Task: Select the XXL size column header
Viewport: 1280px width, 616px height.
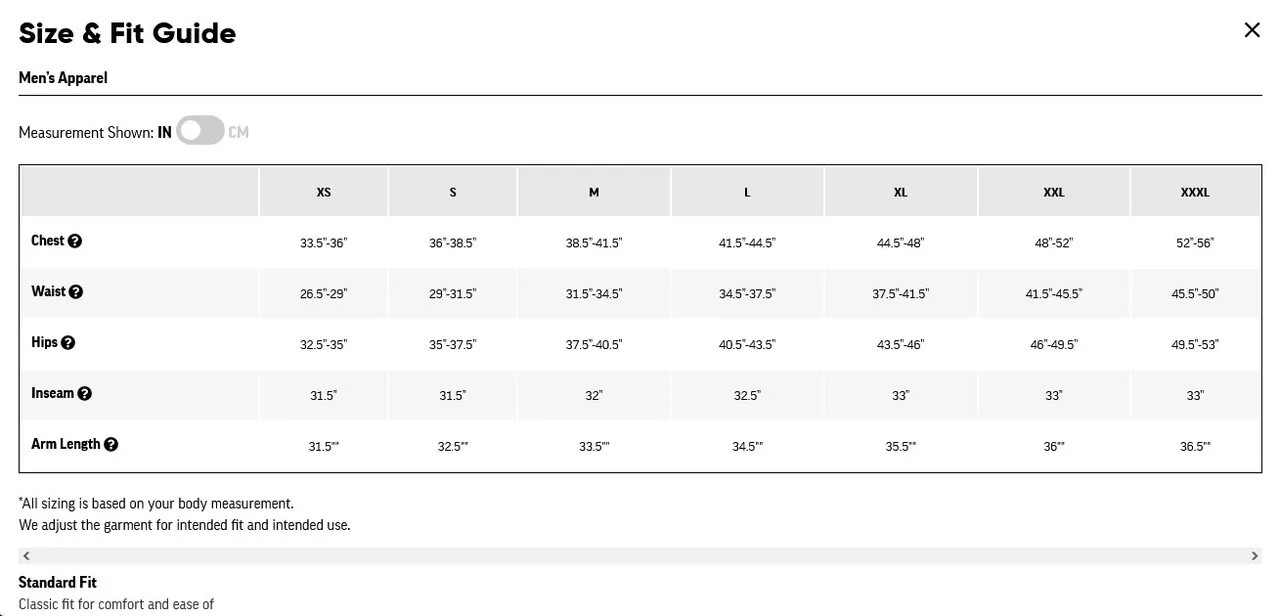Action: (1054, 192)
